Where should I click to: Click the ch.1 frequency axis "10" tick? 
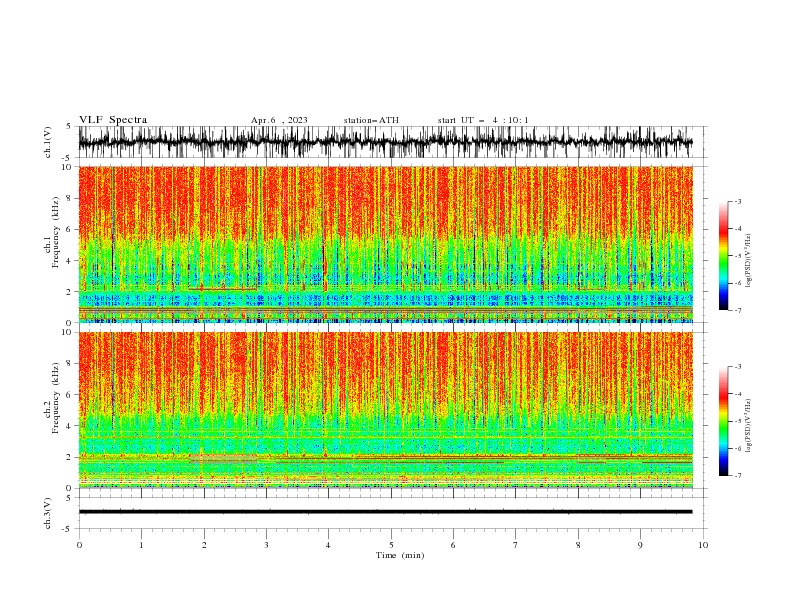pyautogui.click(x=67, y=167)
